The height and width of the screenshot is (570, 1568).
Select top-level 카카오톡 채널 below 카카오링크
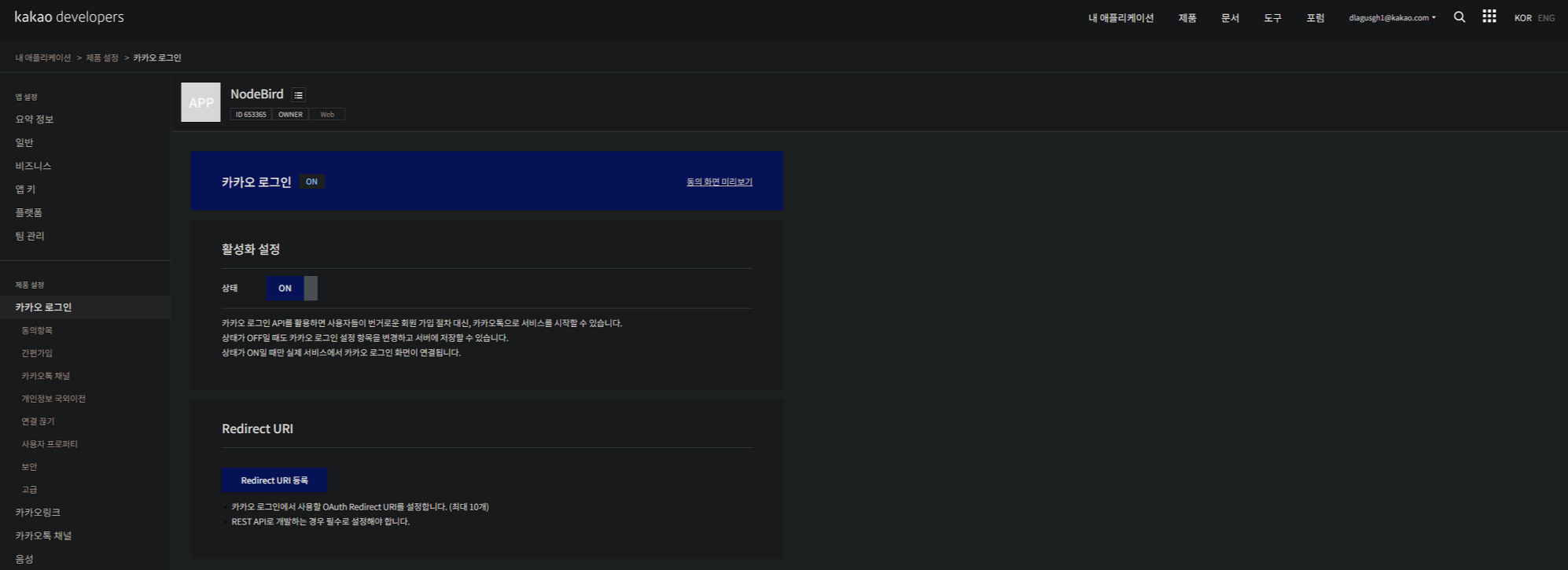click(43, 536)
